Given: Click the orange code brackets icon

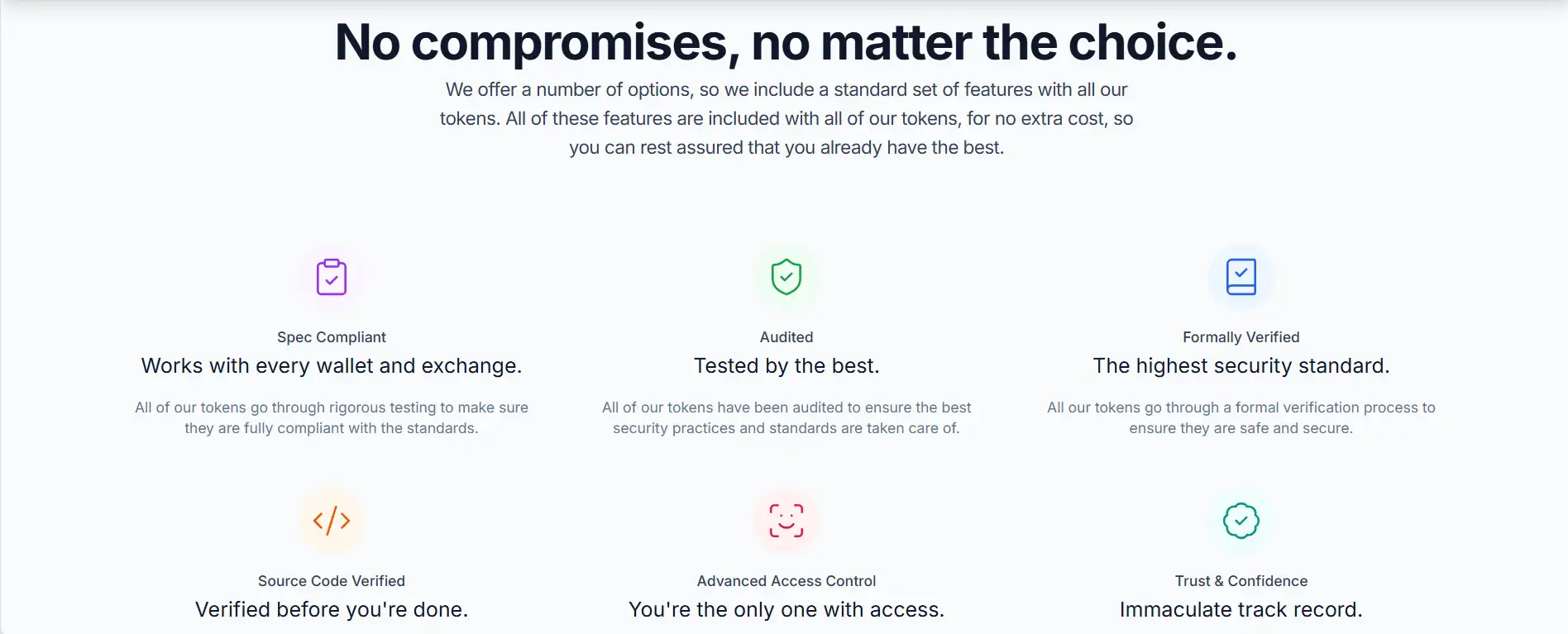Looking at the screenshot, I should [x=332, y=521].
